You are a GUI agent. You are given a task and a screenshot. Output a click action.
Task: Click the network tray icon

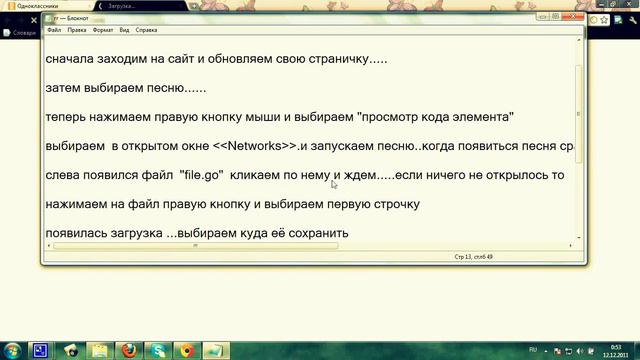pos(569,351)
